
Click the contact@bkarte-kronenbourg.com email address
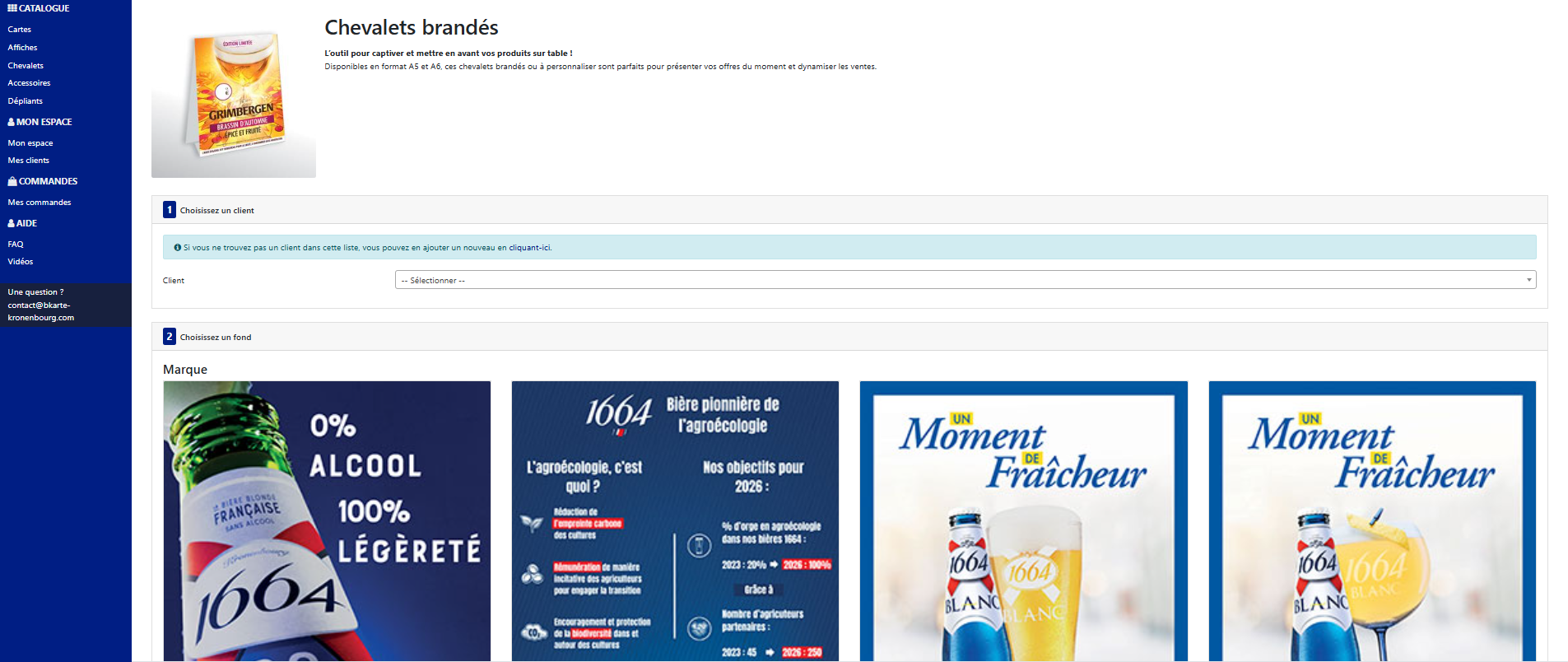click(x=41, y=311)
